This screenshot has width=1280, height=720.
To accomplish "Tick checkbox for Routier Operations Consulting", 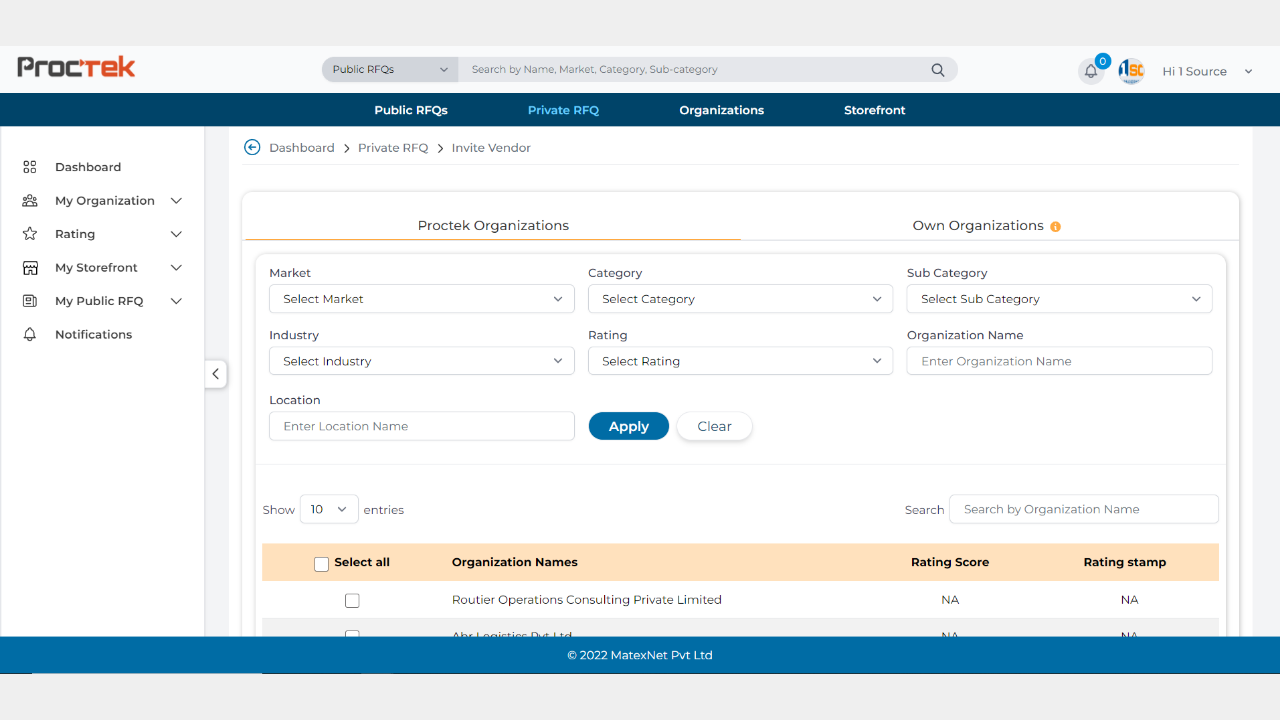I will (352, 601).
